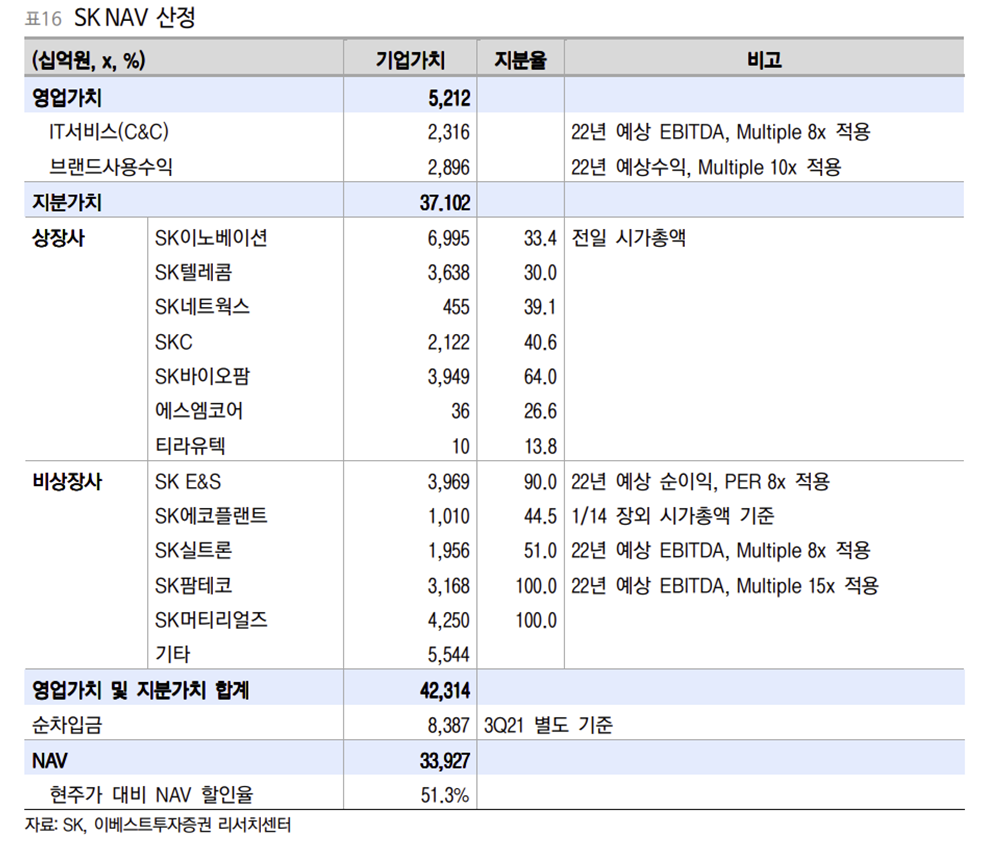Screen dimensions: 988x849
Task: Click the 'SK네트웍스' row label
Action: [202, 307]
